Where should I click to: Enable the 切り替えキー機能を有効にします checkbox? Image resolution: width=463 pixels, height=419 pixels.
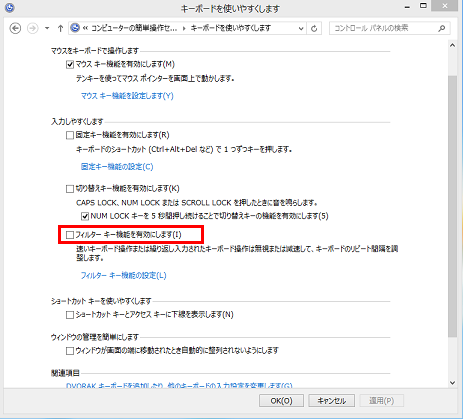(x=70, y=189)
